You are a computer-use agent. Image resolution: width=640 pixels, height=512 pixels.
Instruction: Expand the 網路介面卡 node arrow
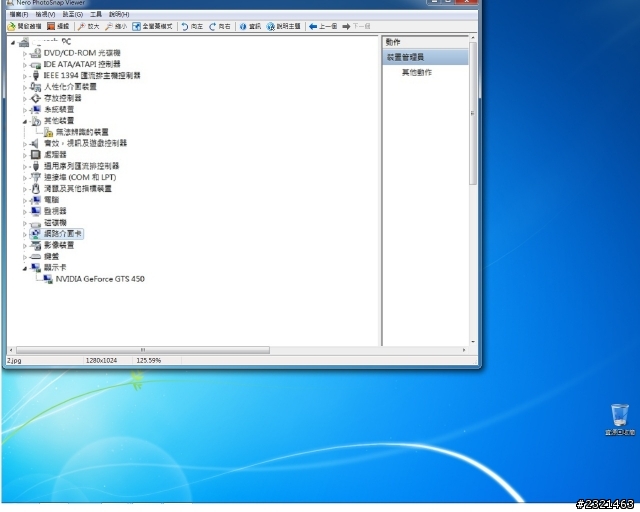pyautogui.click(x=24, y=234)
